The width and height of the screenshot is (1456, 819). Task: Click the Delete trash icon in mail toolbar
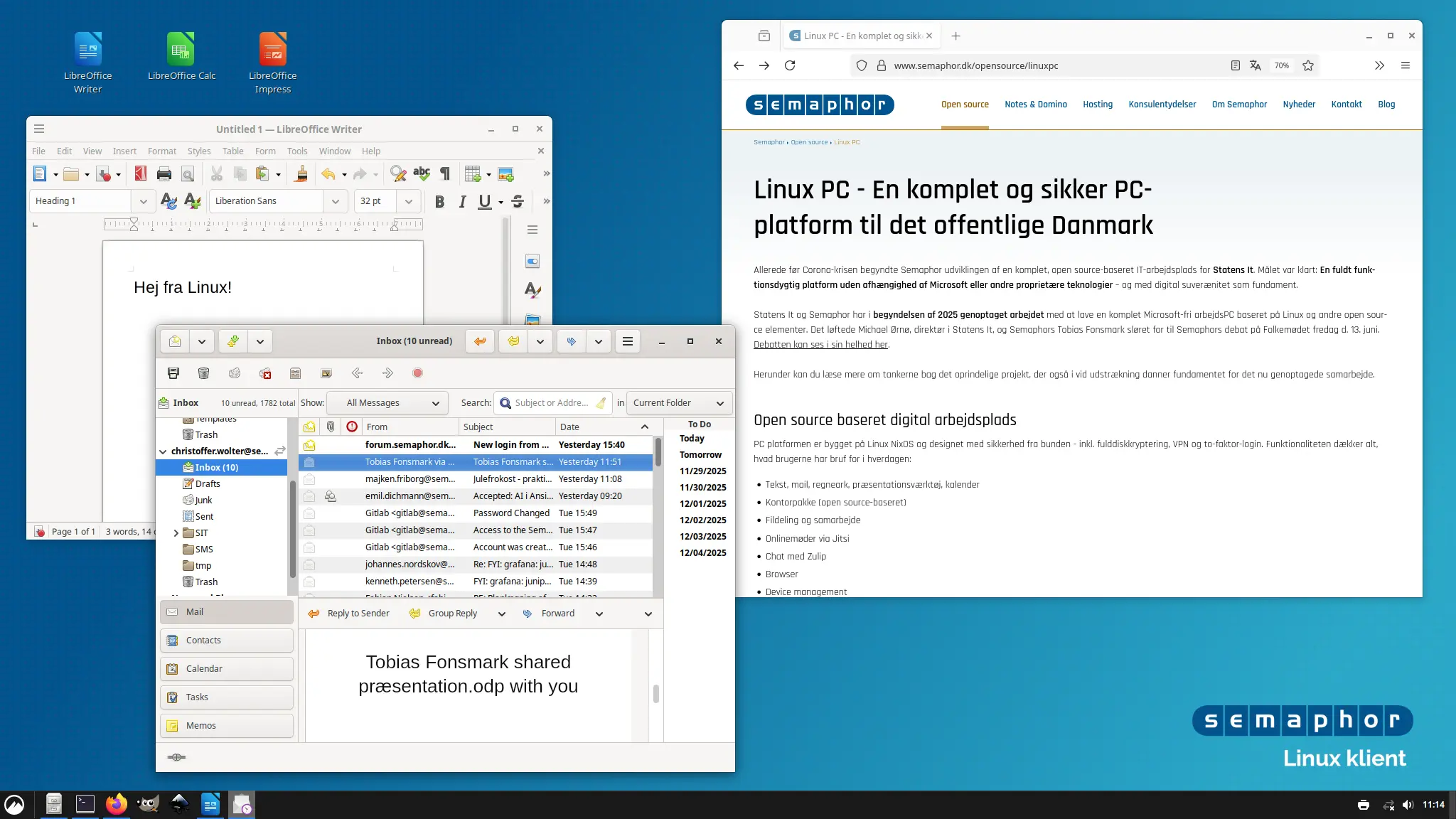click(x=203, y=373)
